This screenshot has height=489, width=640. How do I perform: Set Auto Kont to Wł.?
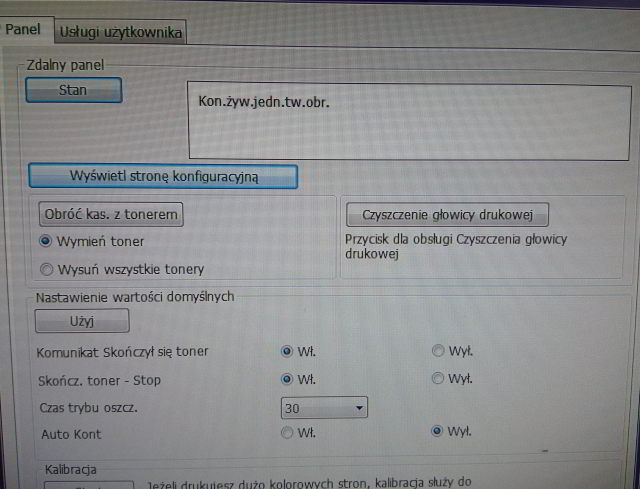[287, 432]
